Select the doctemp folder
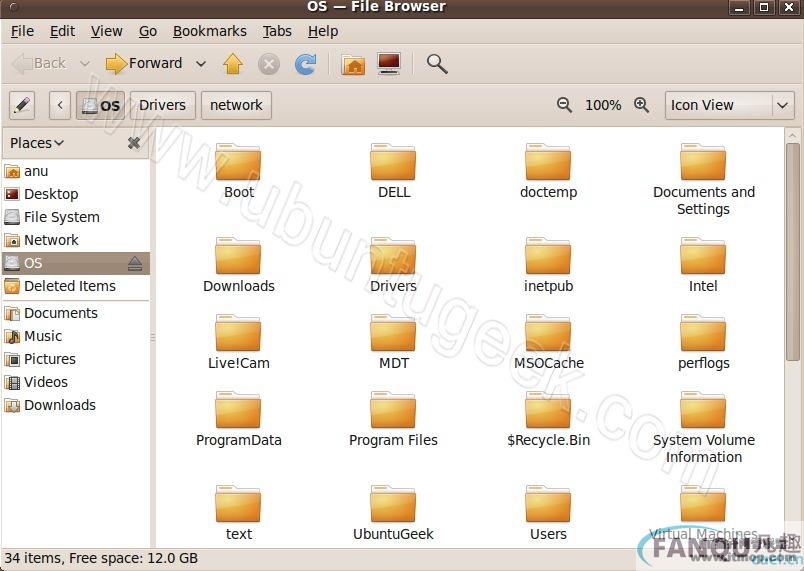 (x=548, y=171)
